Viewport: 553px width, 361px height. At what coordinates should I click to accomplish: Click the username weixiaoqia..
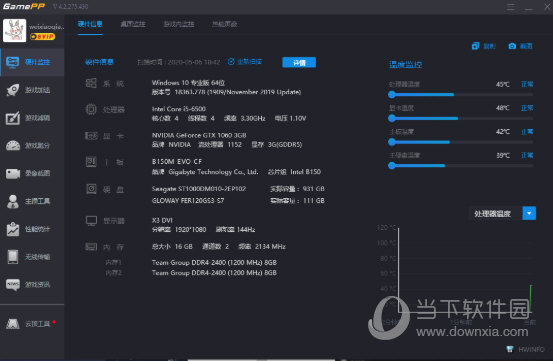click(x=47, y=26)
